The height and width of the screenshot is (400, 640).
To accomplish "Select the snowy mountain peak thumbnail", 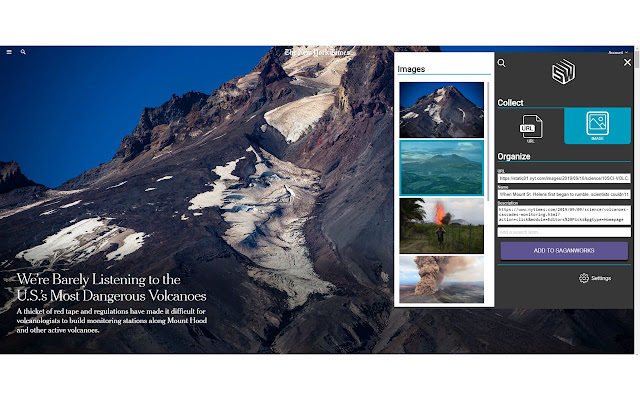I will coord(442,110).
